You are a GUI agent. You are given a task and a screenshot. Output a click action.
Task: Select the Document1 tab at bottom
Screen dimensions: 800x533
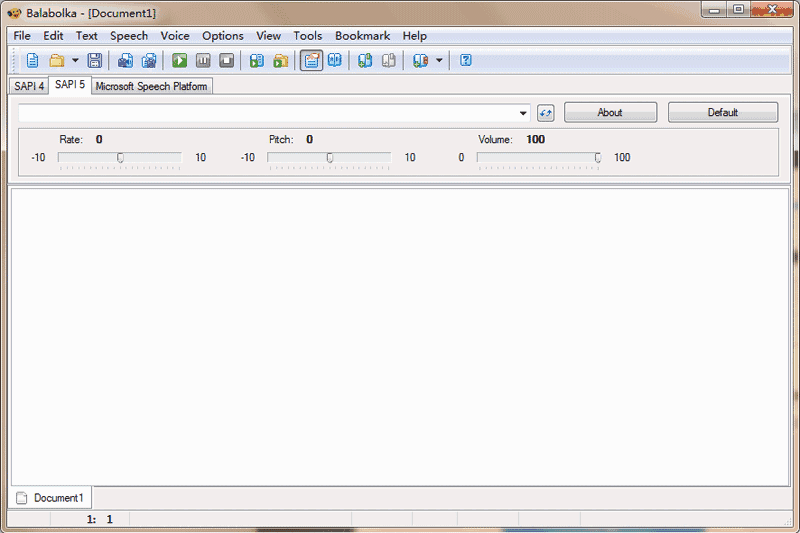coord(51,497)
